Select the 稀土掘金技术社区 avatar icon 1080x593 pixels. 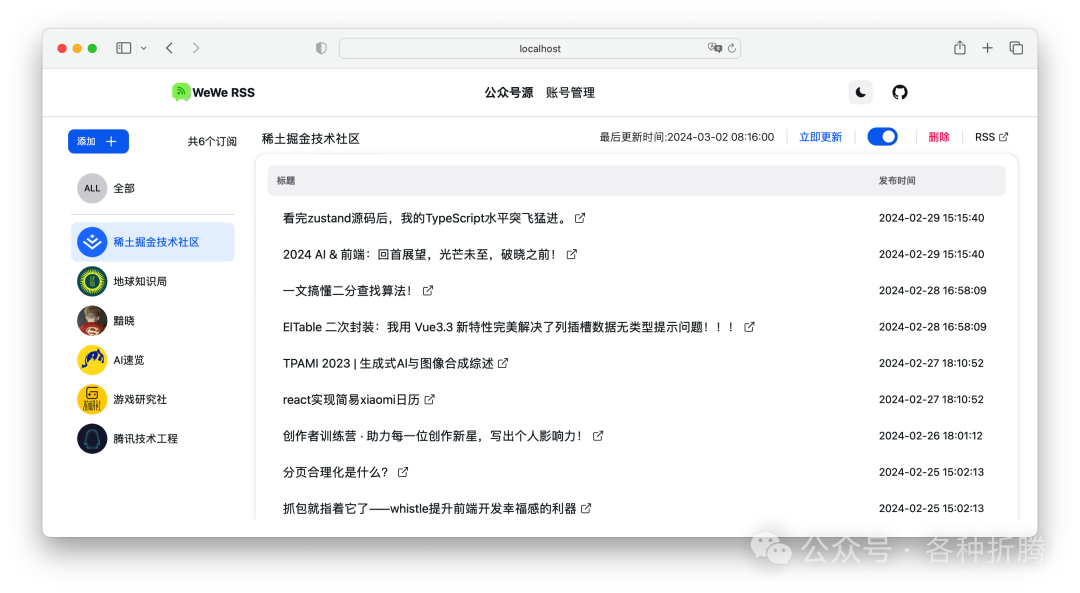(92, 242)
